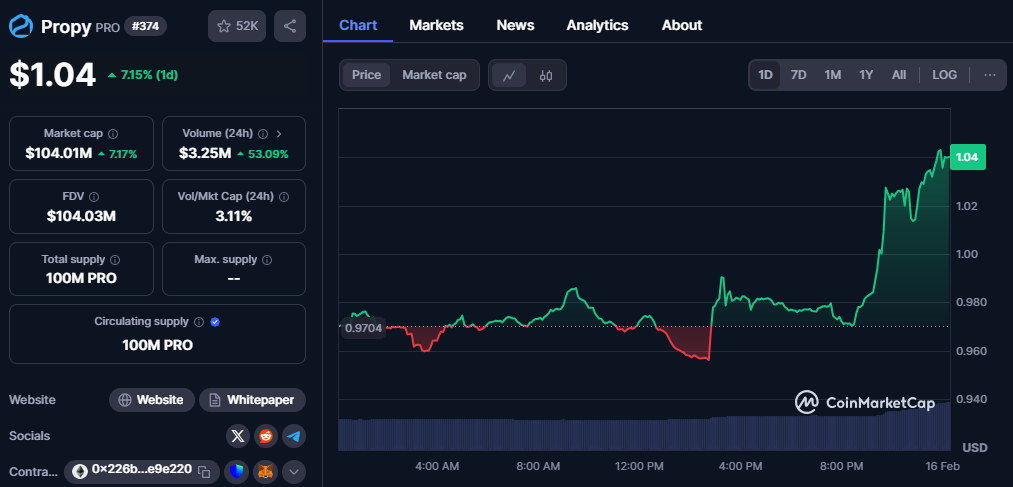Click the share icon next to watchlist
Image resolution: width=1013 pixels, height=487 pixels.
[289, 26]
